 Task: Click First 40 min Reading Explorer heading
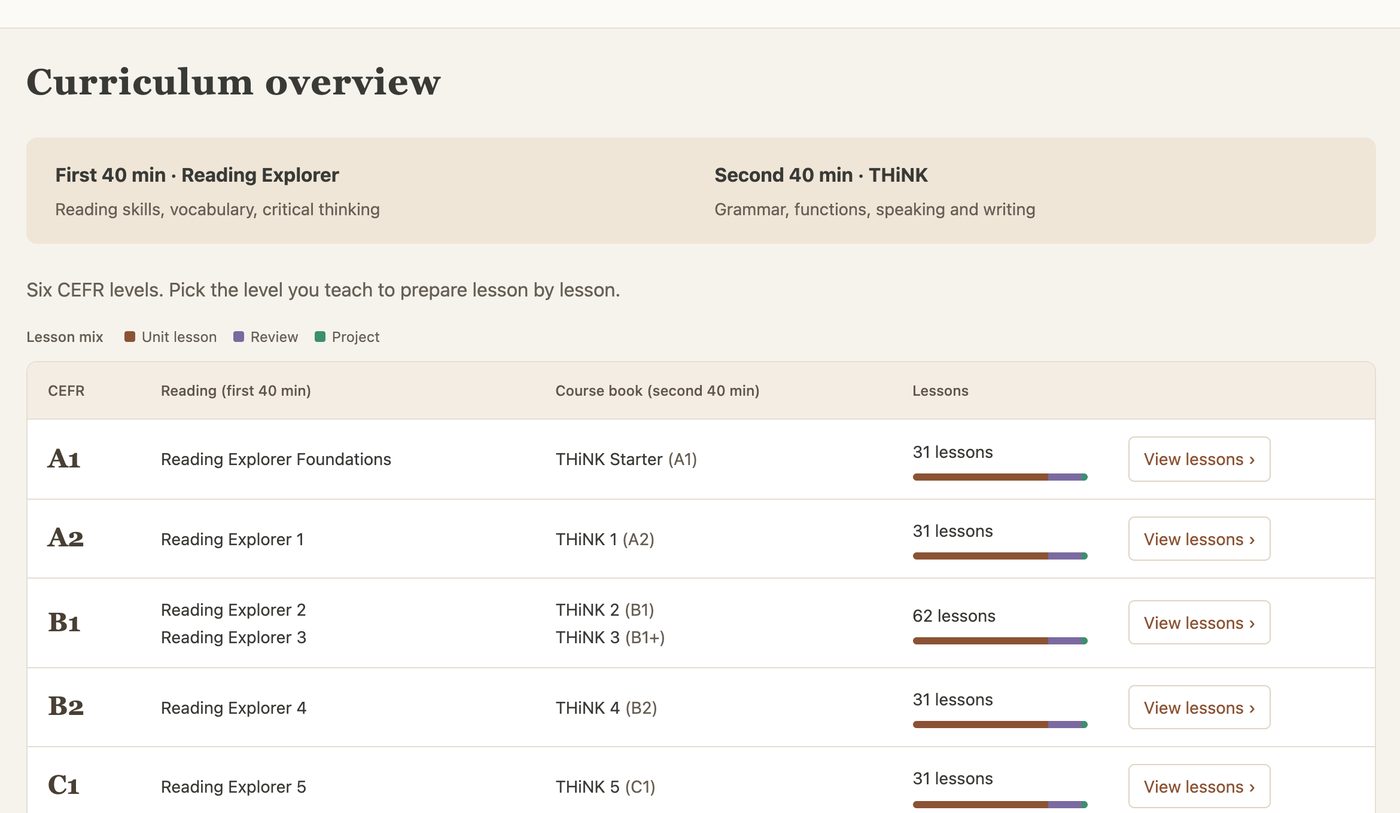[197, 175]
